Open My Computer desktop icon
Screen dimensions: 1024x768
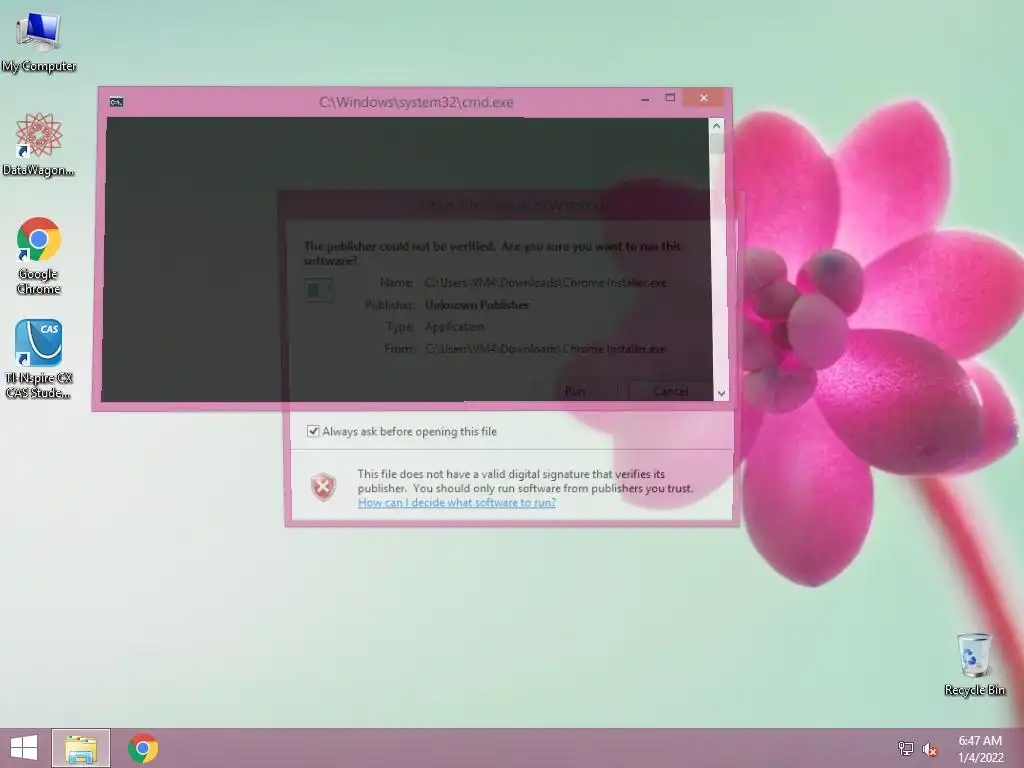pyautogui.click(x=39, y=42)
